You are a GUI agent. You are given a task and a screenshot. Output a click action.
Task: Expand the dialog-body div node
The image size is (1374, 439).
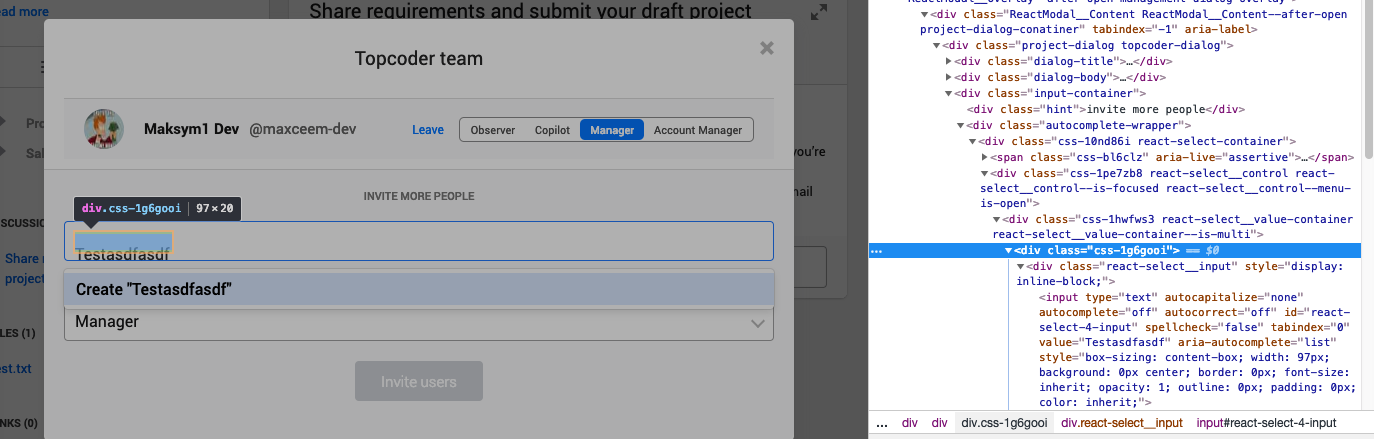(949, 77)
